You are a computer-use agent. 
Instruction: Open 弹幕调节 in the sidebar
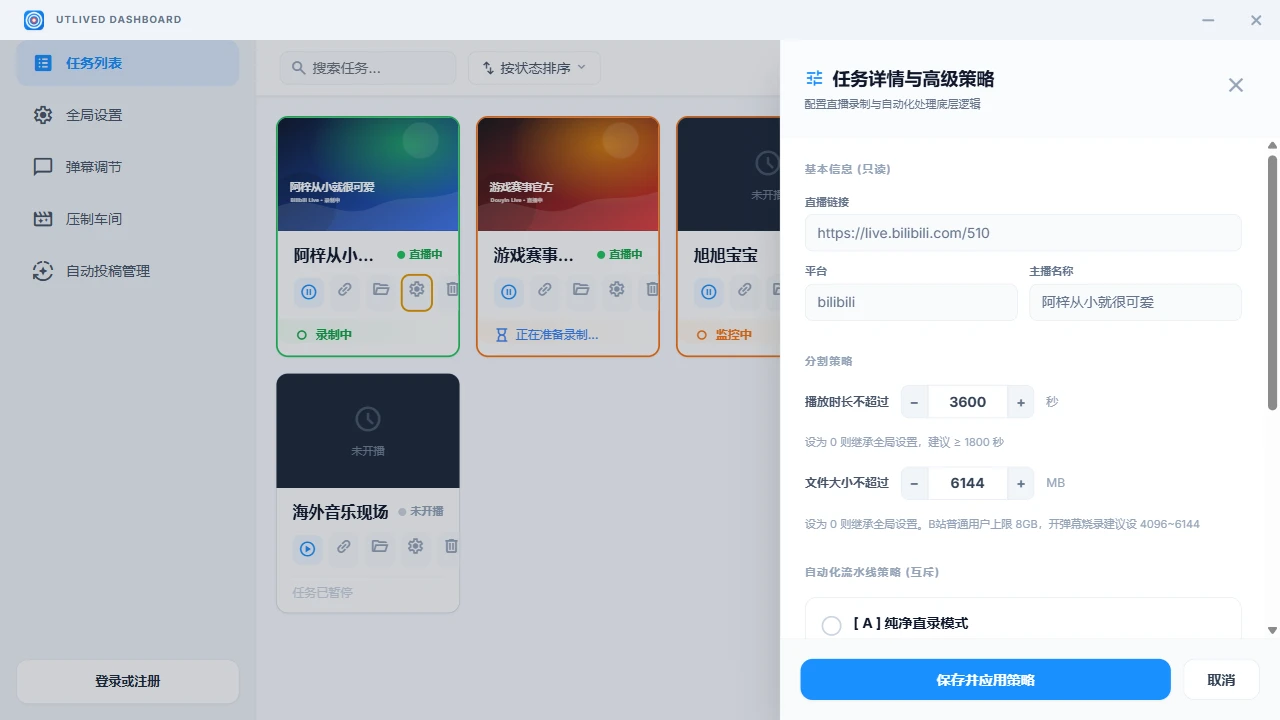tap(128, 167)
